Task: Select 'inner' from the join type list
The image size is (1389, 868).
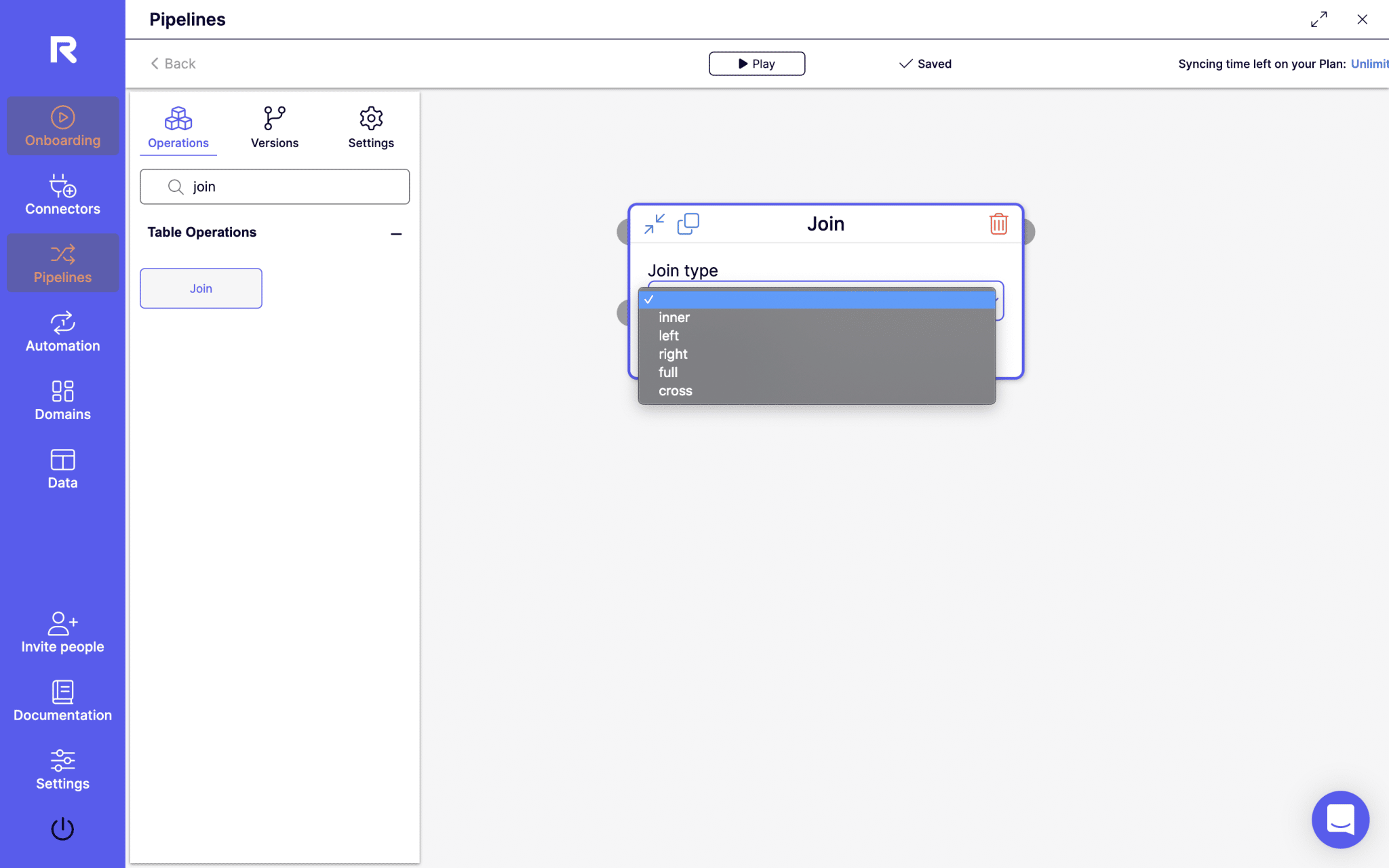Action: 673,317
